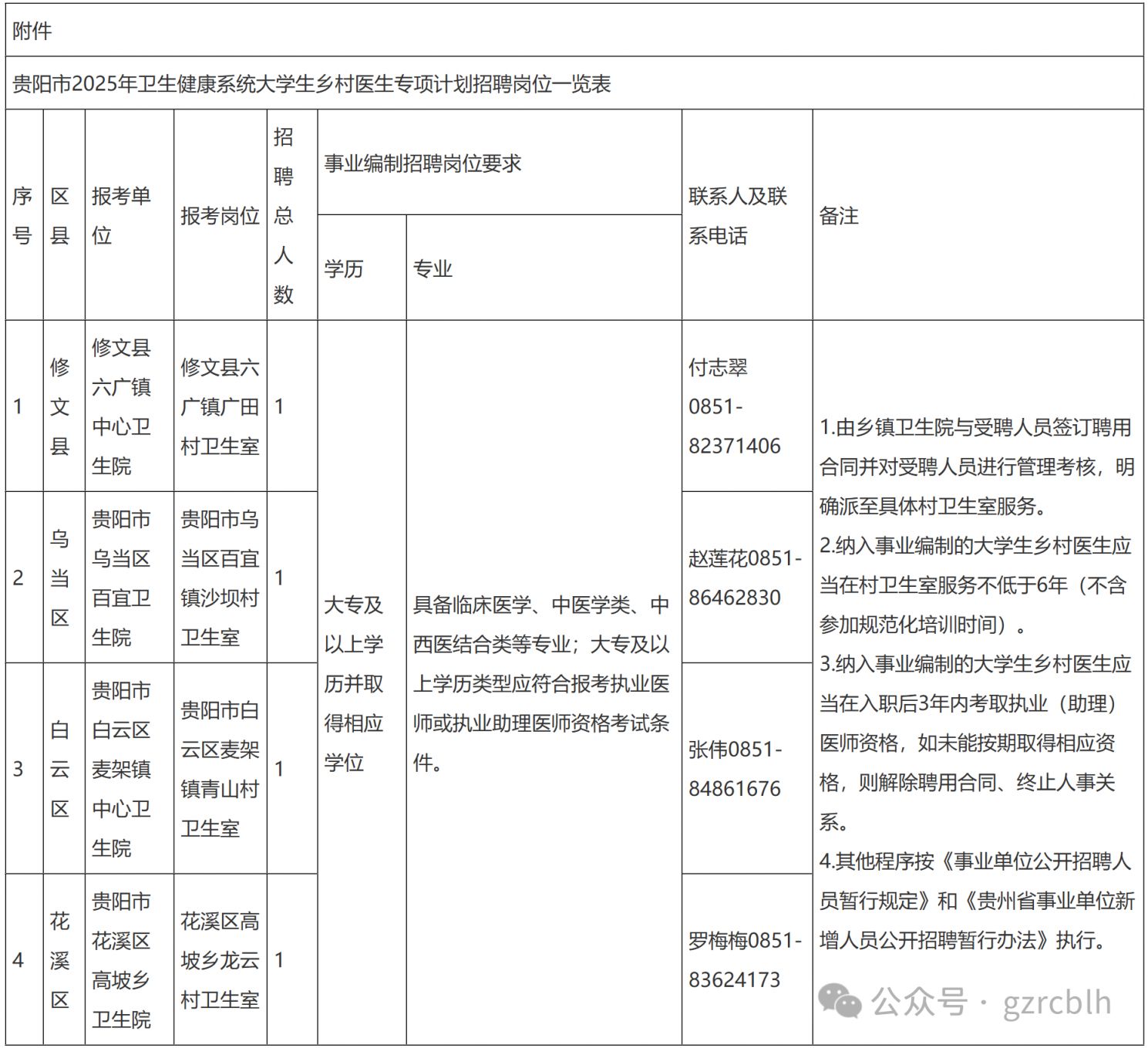Click remark item 1 '由乡镇卫生院与受聘人员签订聘用合同'
The width and height of the screenshot is (1148, 1048).
click(975, 447)
